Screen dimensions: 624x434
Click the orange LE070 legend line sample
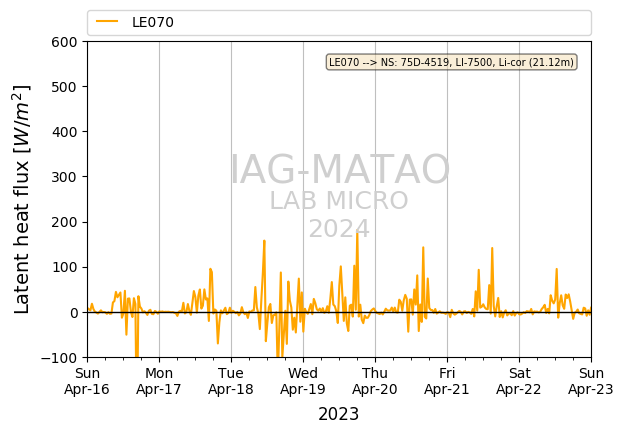tap(107, 21)
